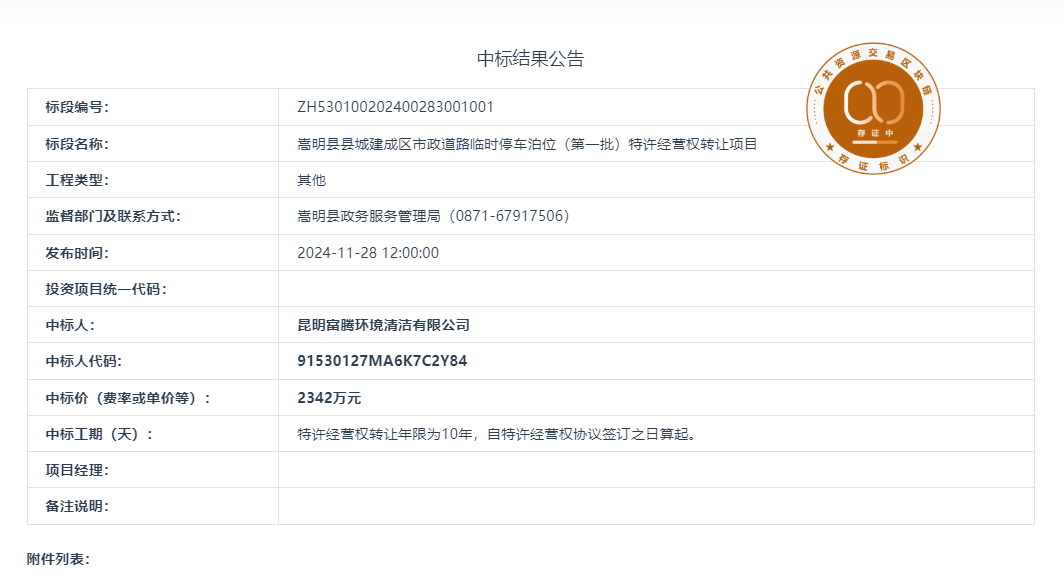Image resolution: width=1064 pixels, height=588 pixels.
Task: Select the section number ZH5301002024002830​01001
Action: click(x=396, y=107)
